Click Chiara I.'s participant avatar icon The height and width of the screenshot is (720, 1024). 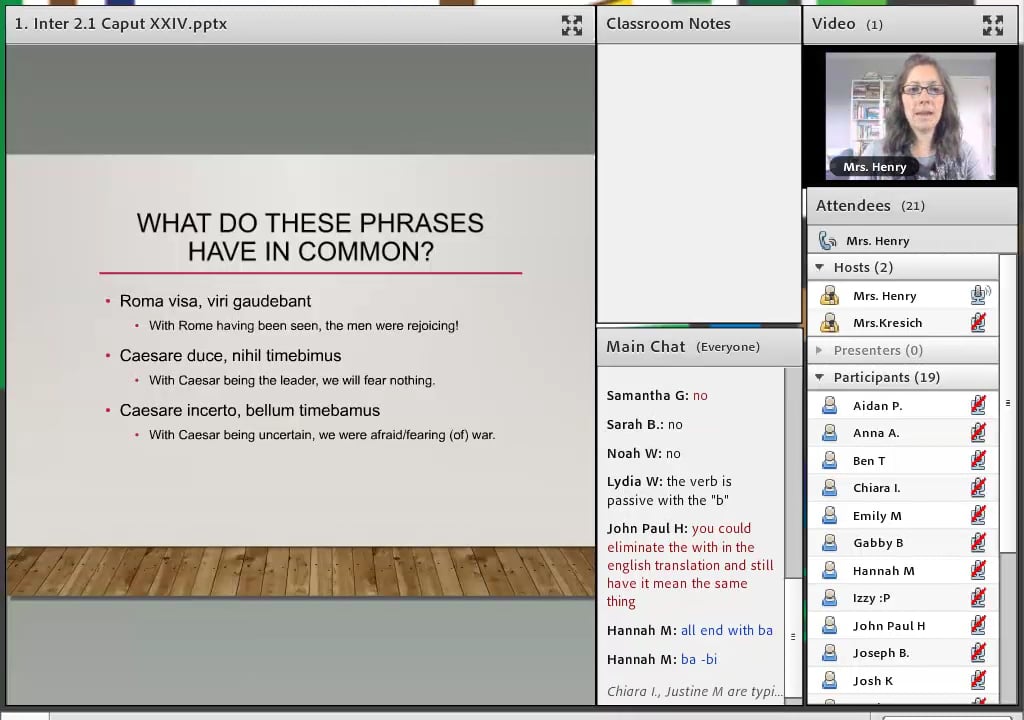[x=829, y=487]
